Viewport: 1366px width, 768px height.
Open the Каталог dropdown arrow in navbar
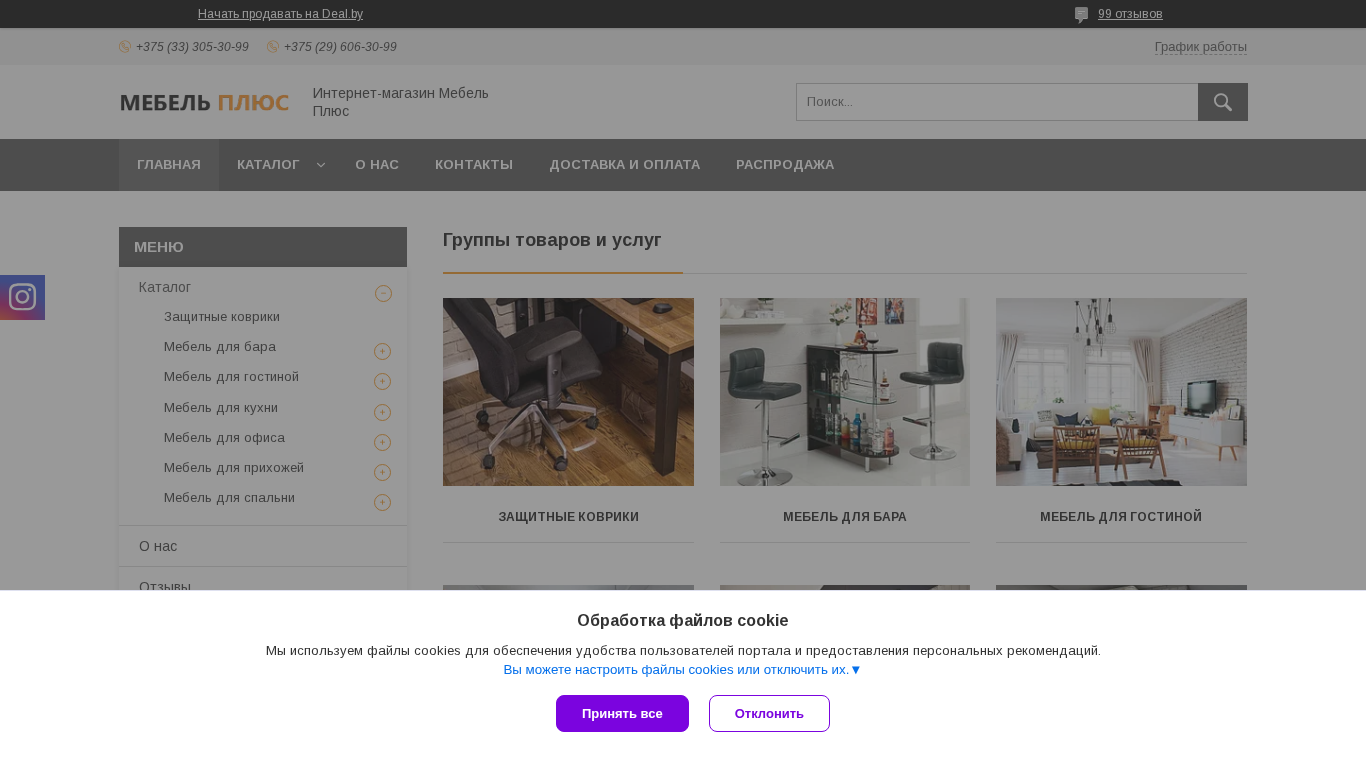[321, 165]
